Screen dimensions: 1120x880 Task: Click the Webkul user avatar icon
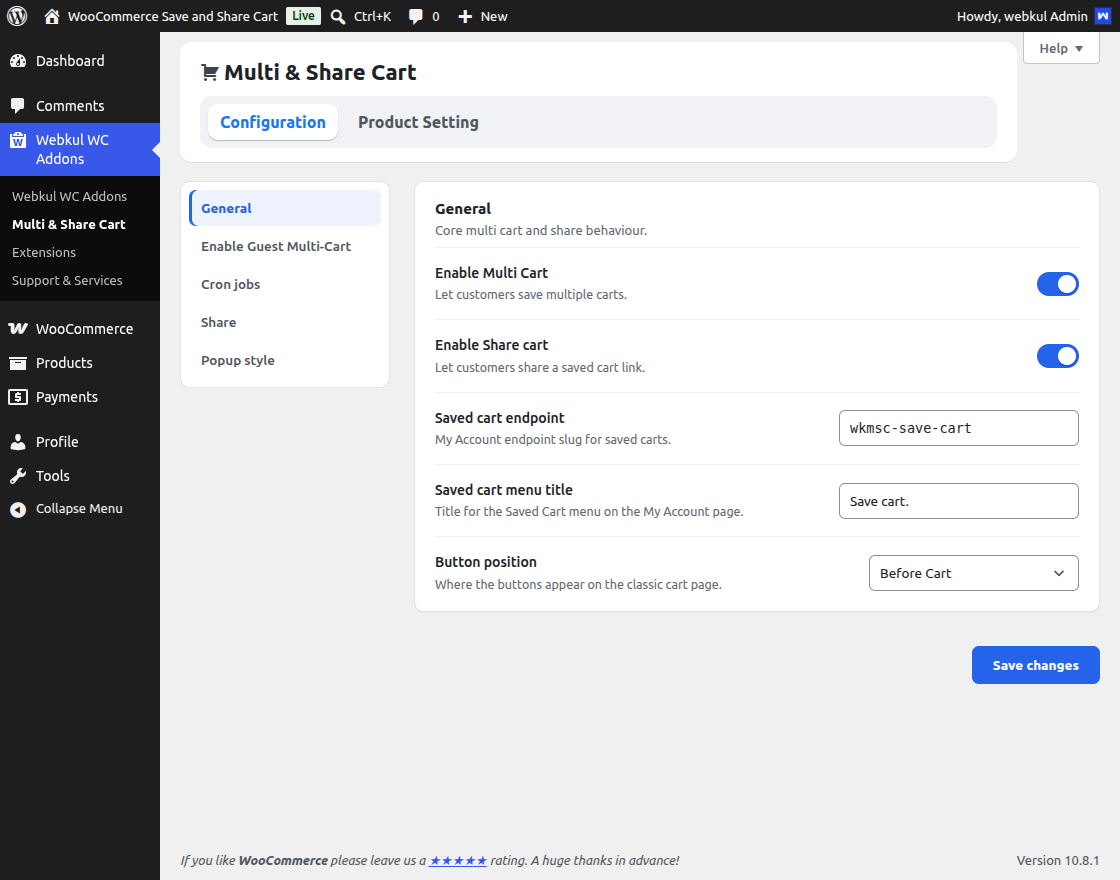tap(1103, 16)
